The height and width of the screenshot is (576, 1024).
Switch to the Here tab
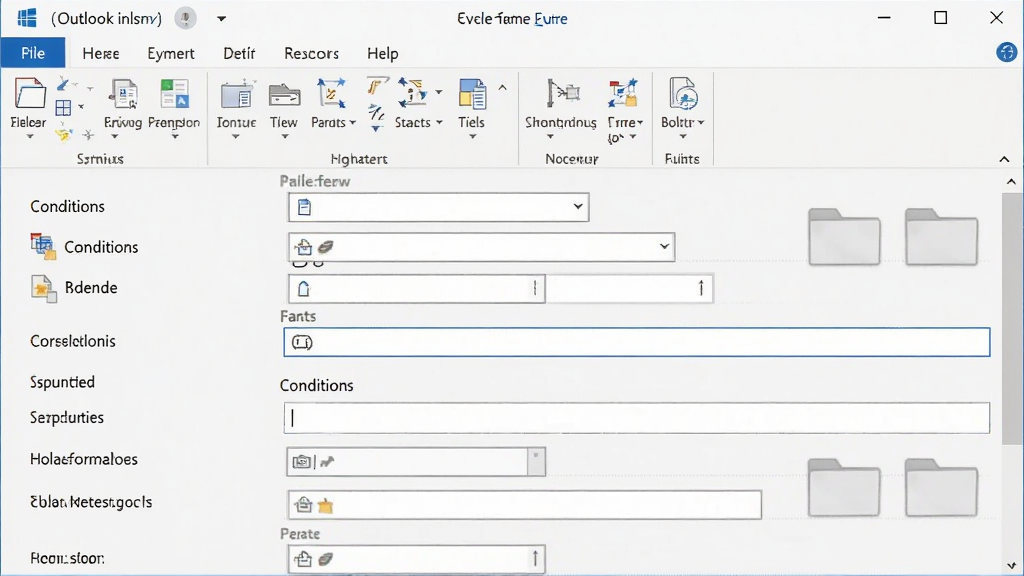click(101, 54)
